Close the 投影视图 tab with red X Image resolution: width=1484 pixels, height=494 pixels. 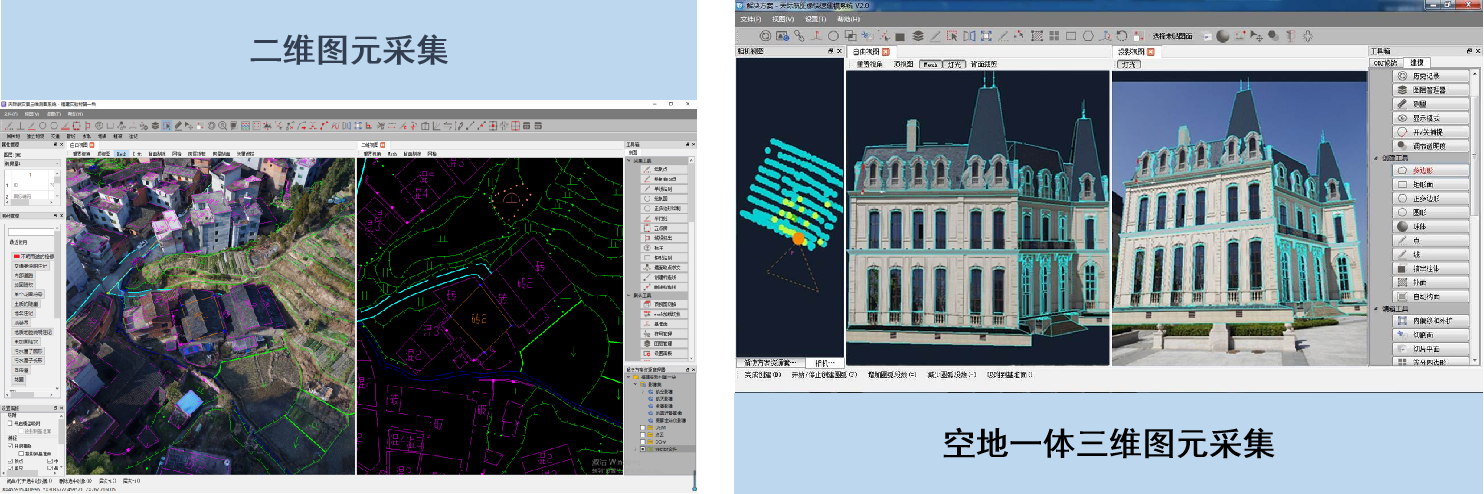point(1152,51)
